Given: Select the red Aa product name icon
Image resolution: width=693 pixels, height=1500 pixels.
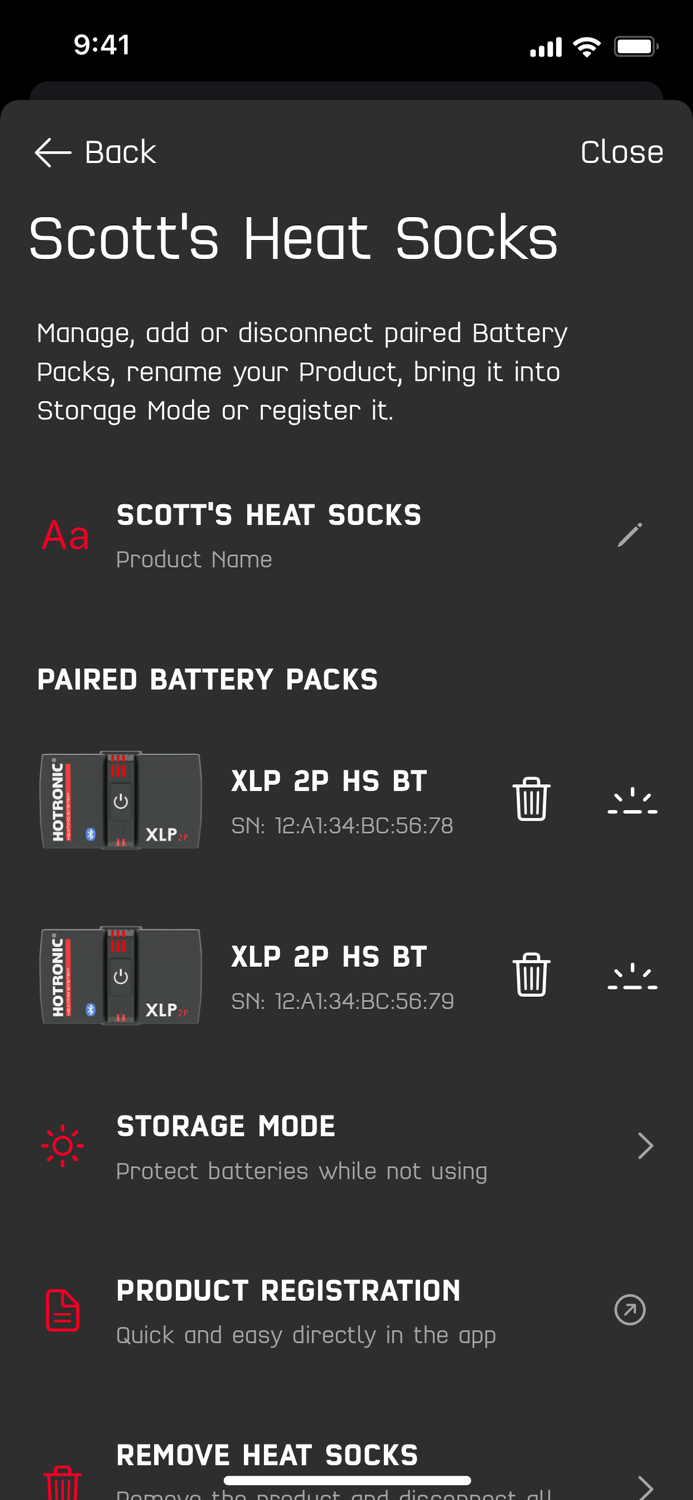Looking at the screenshot, I should pos(63,535).
